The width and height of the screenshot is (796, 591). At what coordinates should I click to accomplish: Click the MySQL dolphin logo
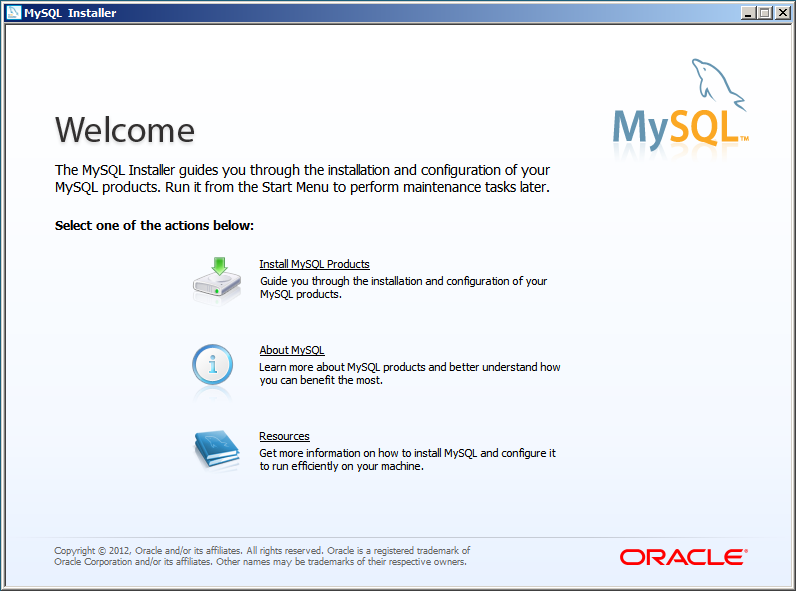(681, 106)
